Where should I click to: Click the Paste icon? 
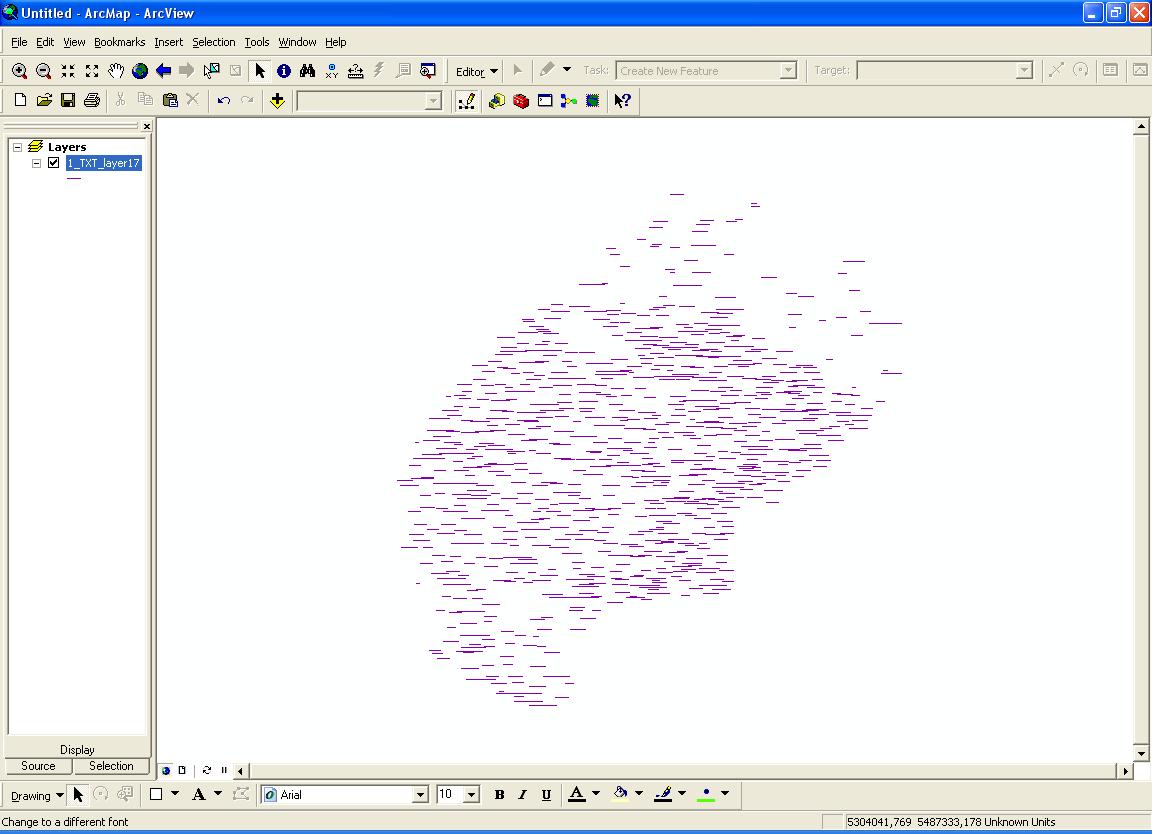click(x=170, y=100)
